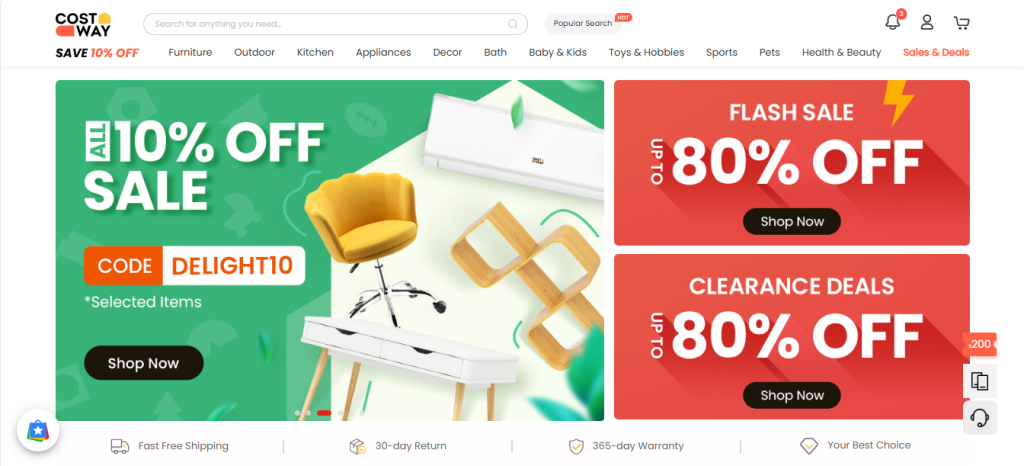This screenshot has width=1024, height=466.
Task: Expand the Toys & Hobbies menu
Action: point(647,52)
